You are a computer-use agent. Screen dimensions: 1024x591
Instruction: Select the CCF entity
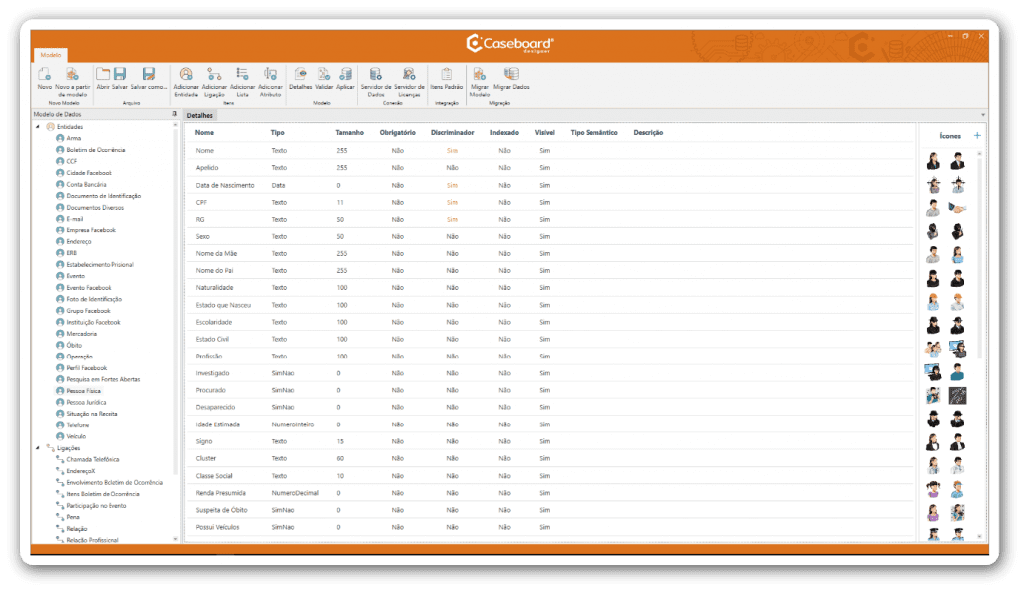coord(71,161)
